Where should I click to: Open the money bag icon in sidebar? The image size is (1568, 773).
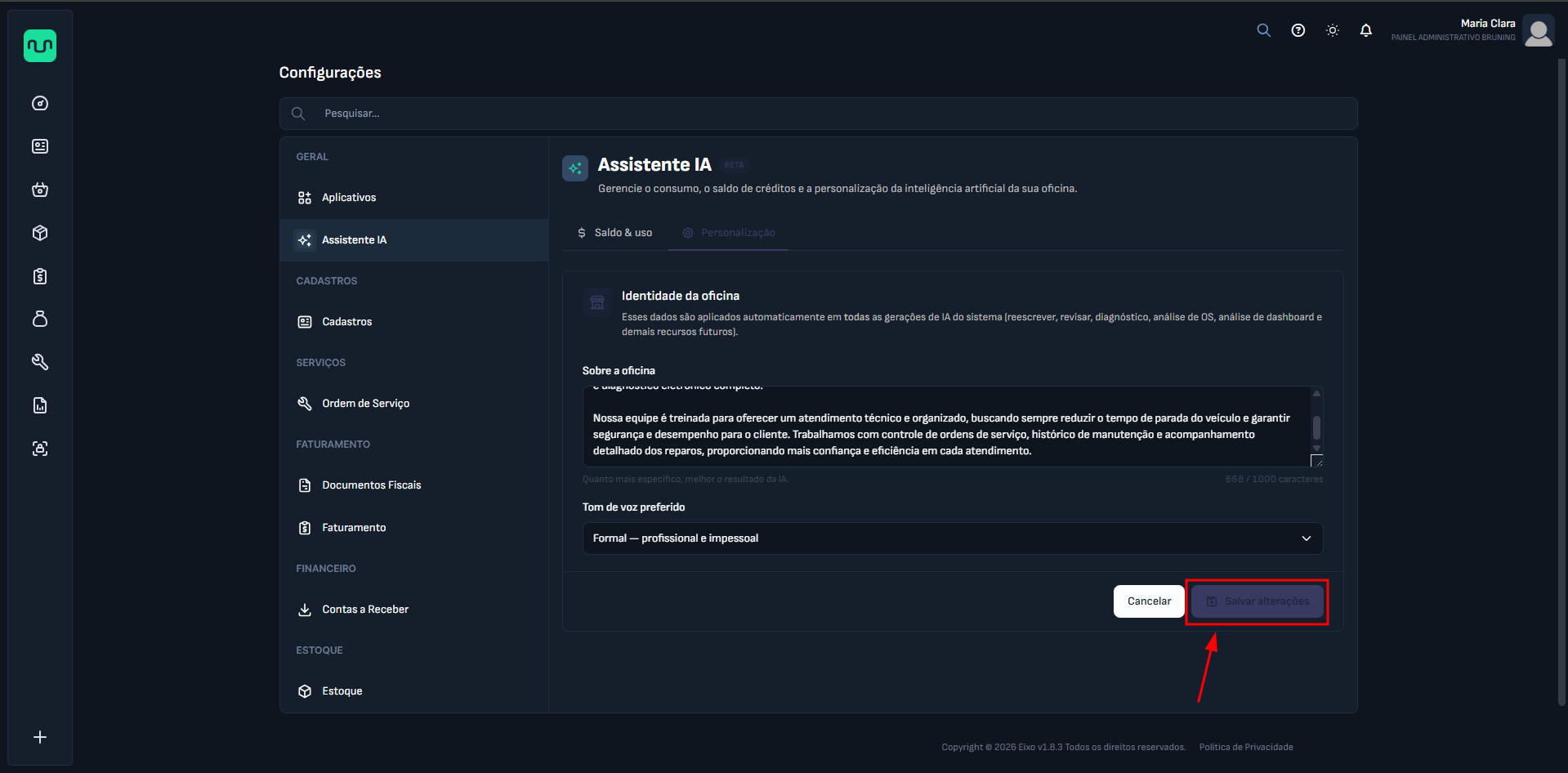pos(40,319)
